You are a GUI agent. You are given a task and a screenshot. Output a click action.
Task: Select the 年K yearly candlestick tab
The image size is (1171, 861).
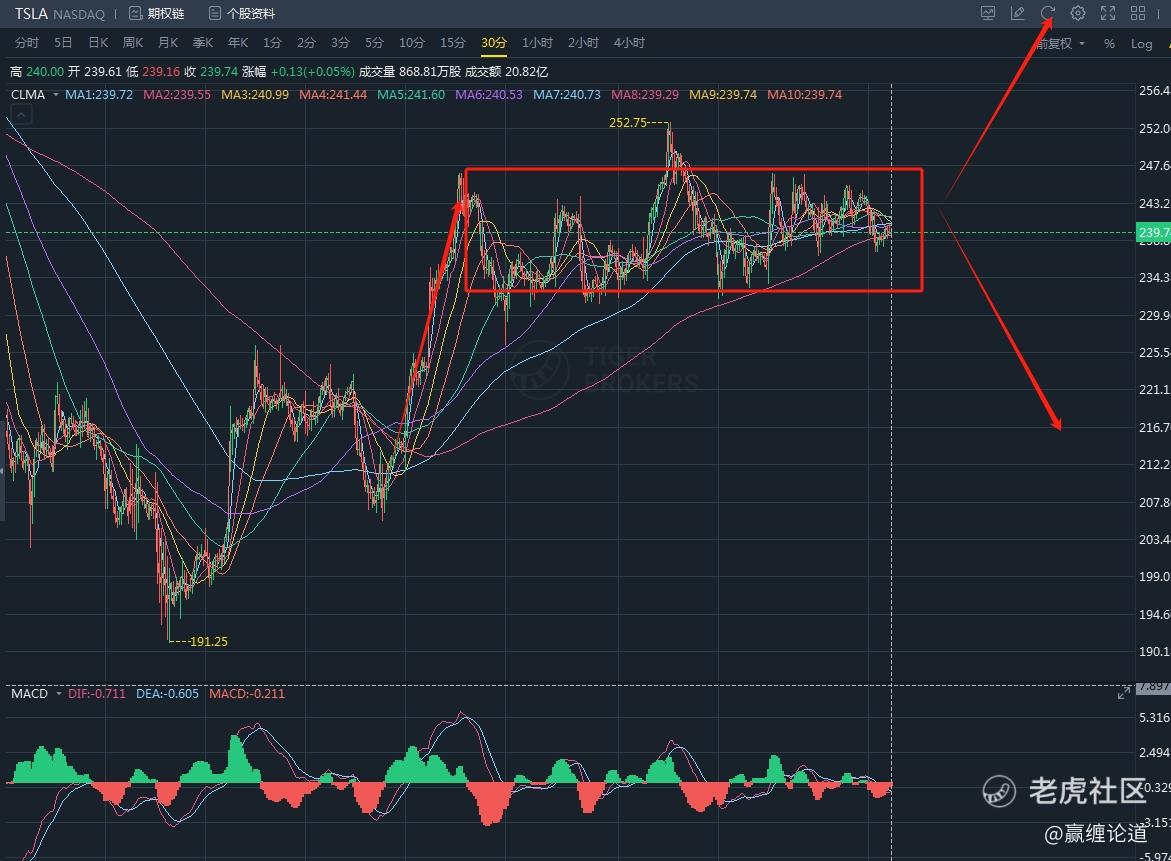click(x=238, y=43)
